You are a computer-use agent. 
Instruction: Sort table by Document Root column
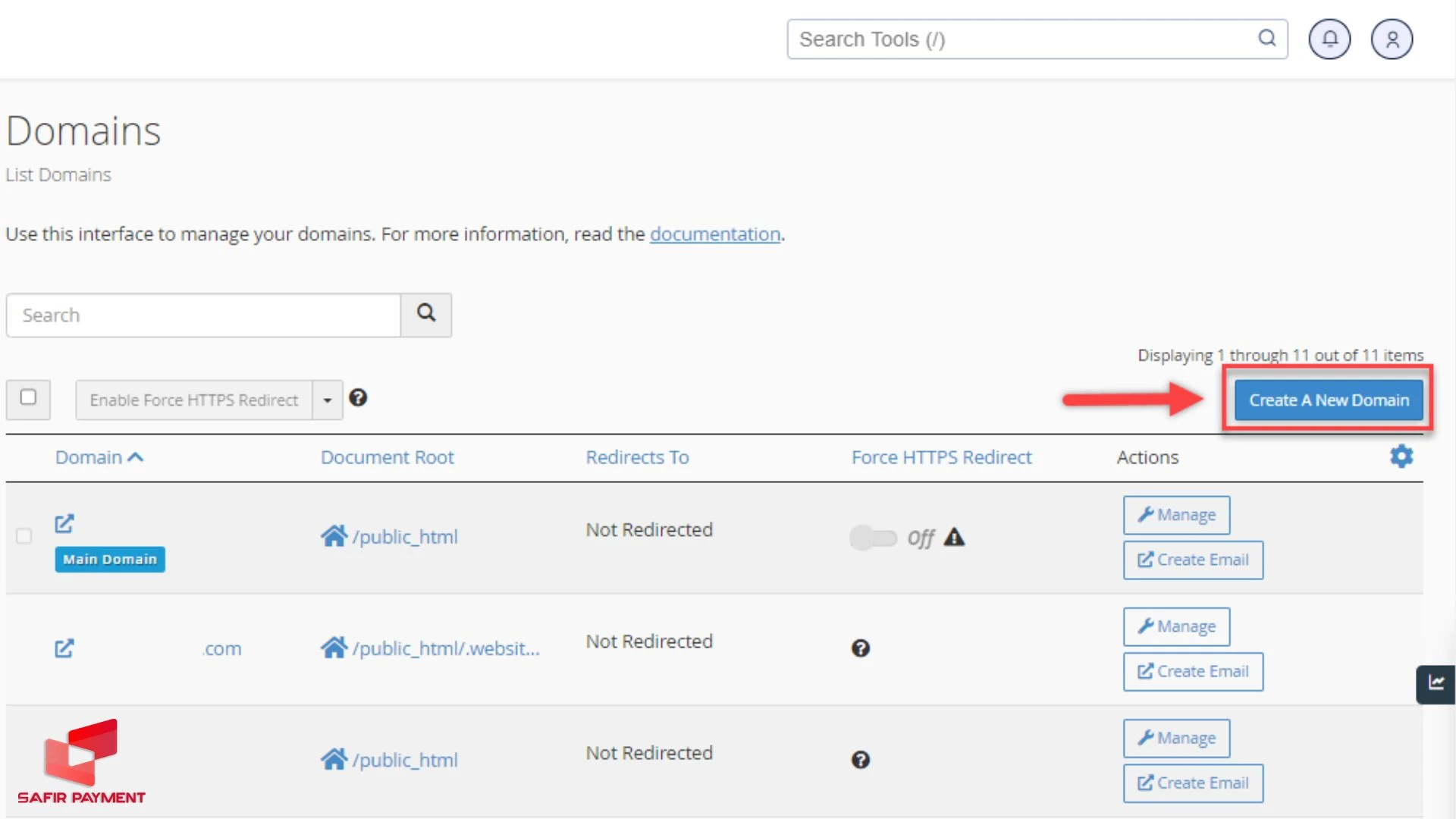(387, 457)
